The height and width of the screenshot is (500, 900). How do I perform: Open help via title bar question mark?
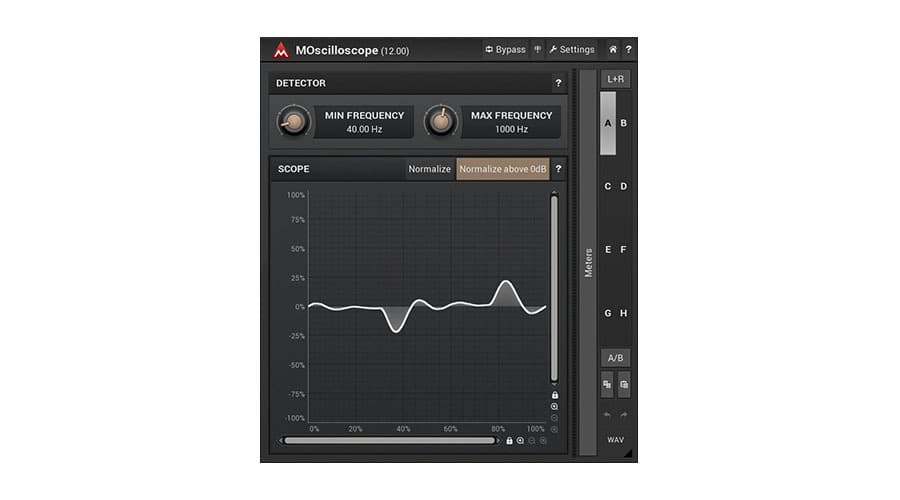[x=629, y=49]
